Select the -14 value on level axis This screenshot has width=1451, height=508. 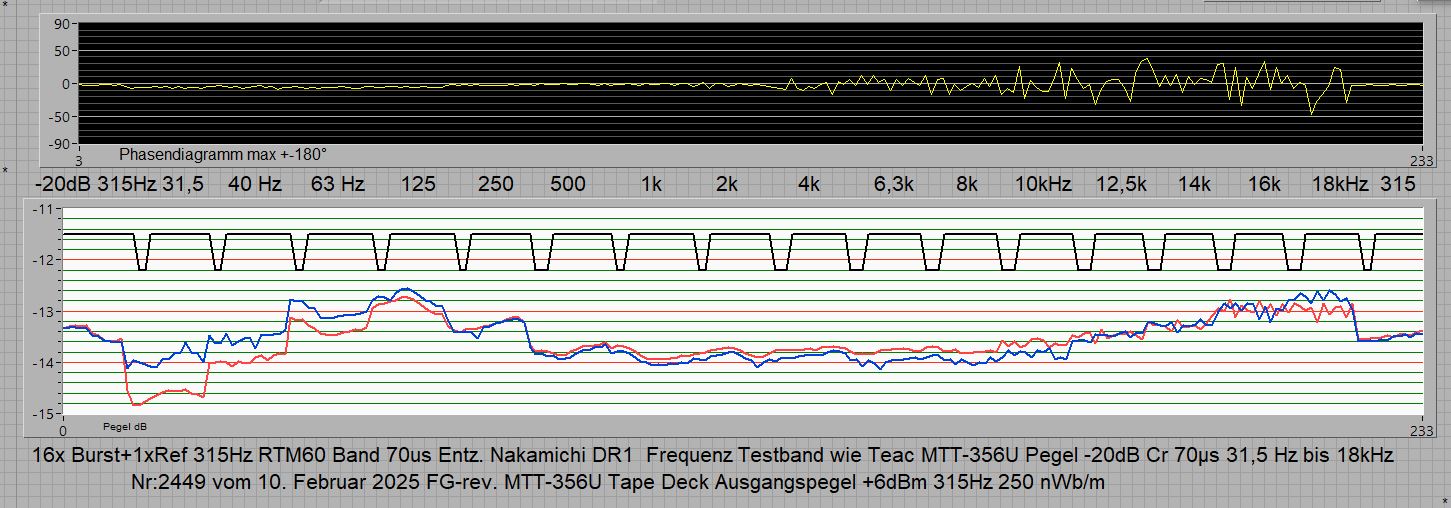pos(45,363)
